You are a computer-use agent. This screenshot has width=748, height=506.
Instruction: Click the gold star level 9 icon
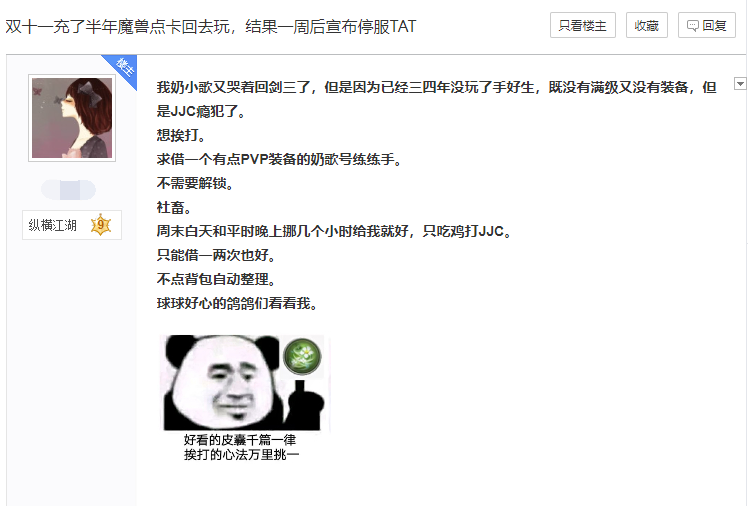(101, 225)
